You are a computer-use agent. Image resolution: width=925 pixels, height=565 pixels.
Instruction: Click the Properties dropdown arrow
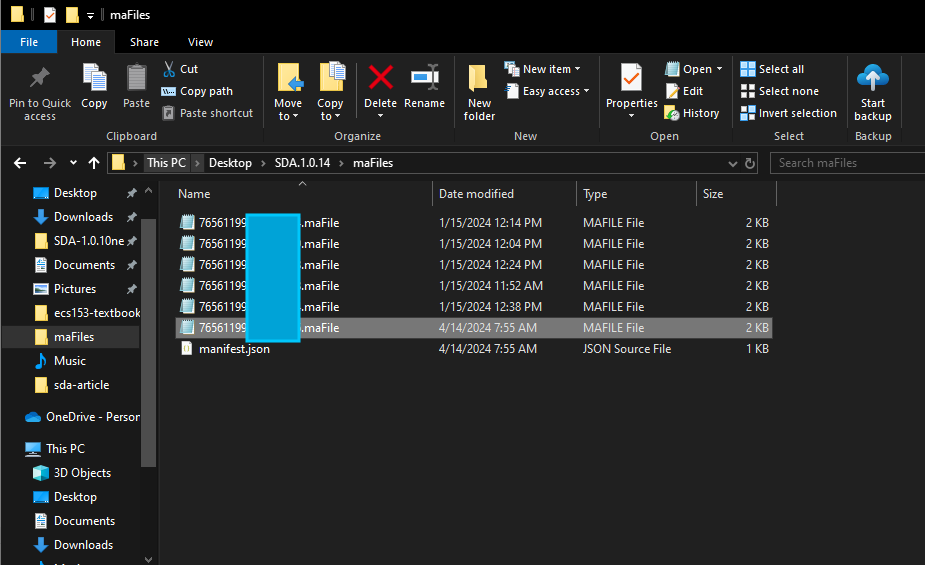click(x=631, y=116)
